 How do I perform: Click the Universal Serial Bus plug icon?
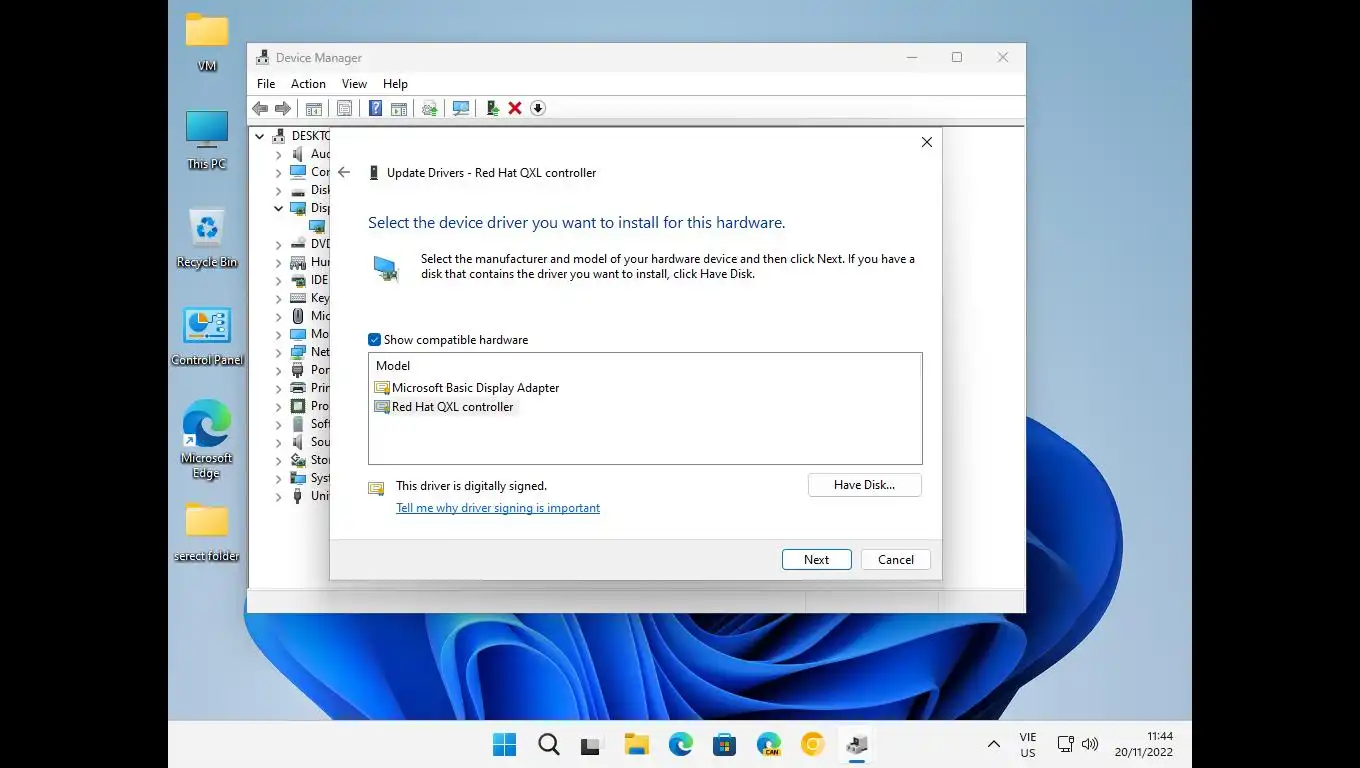click(x=297, y=496)
